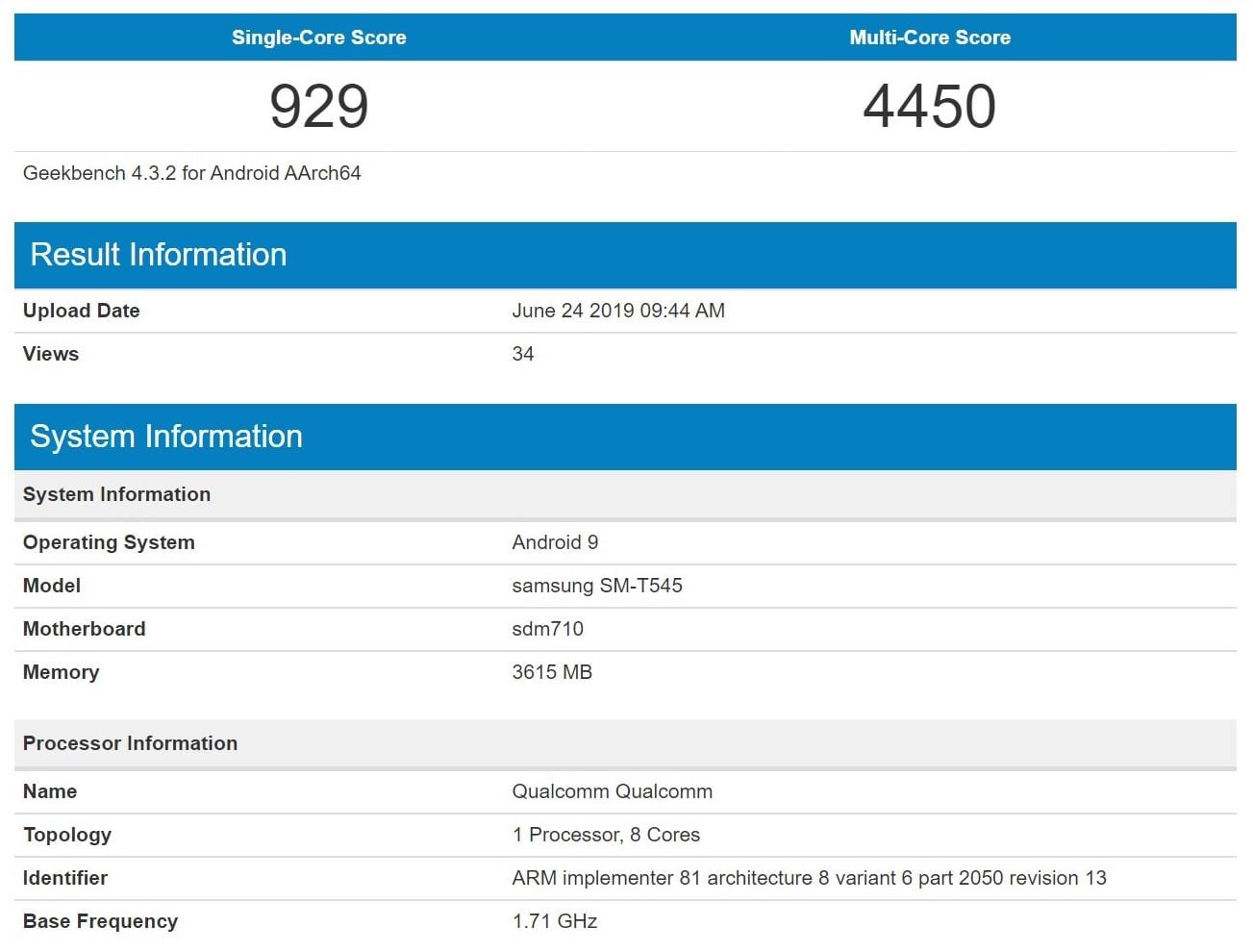Select the Qualcomm Qualcomm processor name
This screenshot has width=1253, height=952.
click(613, 791)
